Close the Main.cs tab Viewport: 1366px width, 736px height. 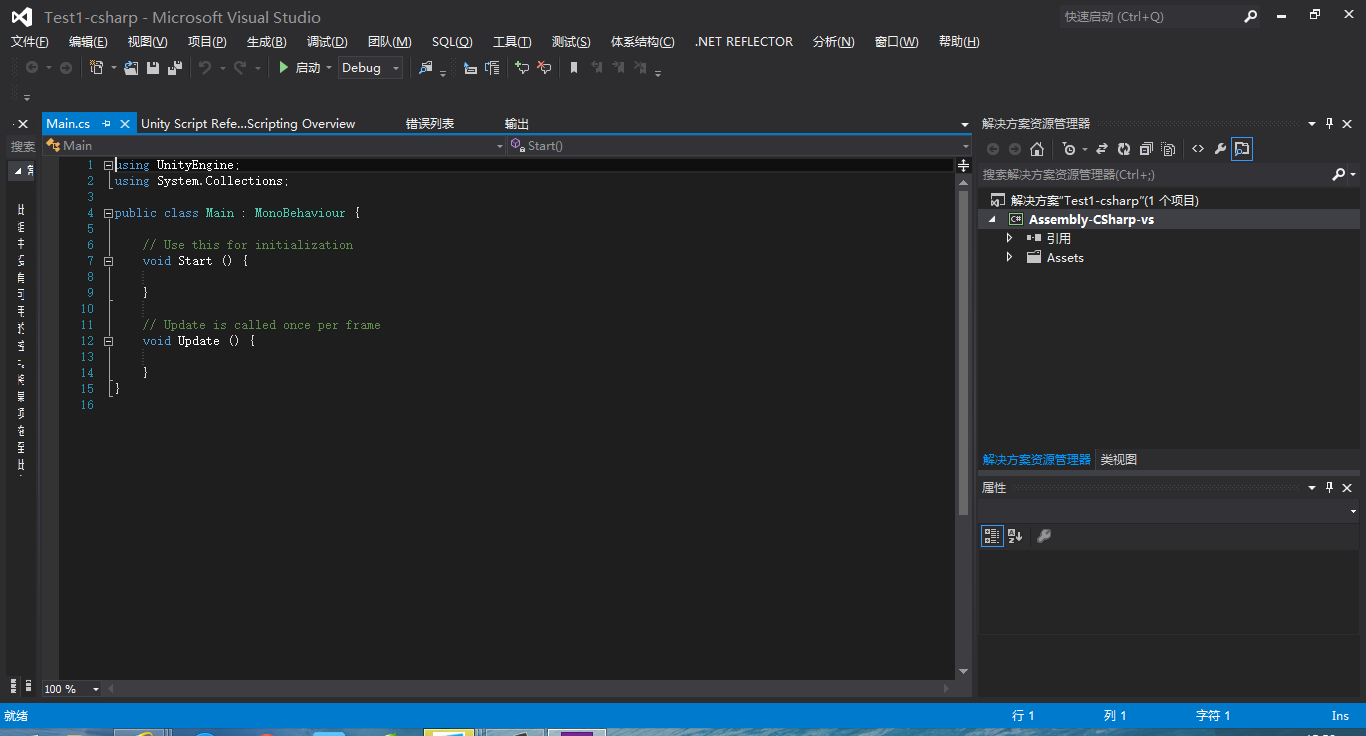coord(125,124)
